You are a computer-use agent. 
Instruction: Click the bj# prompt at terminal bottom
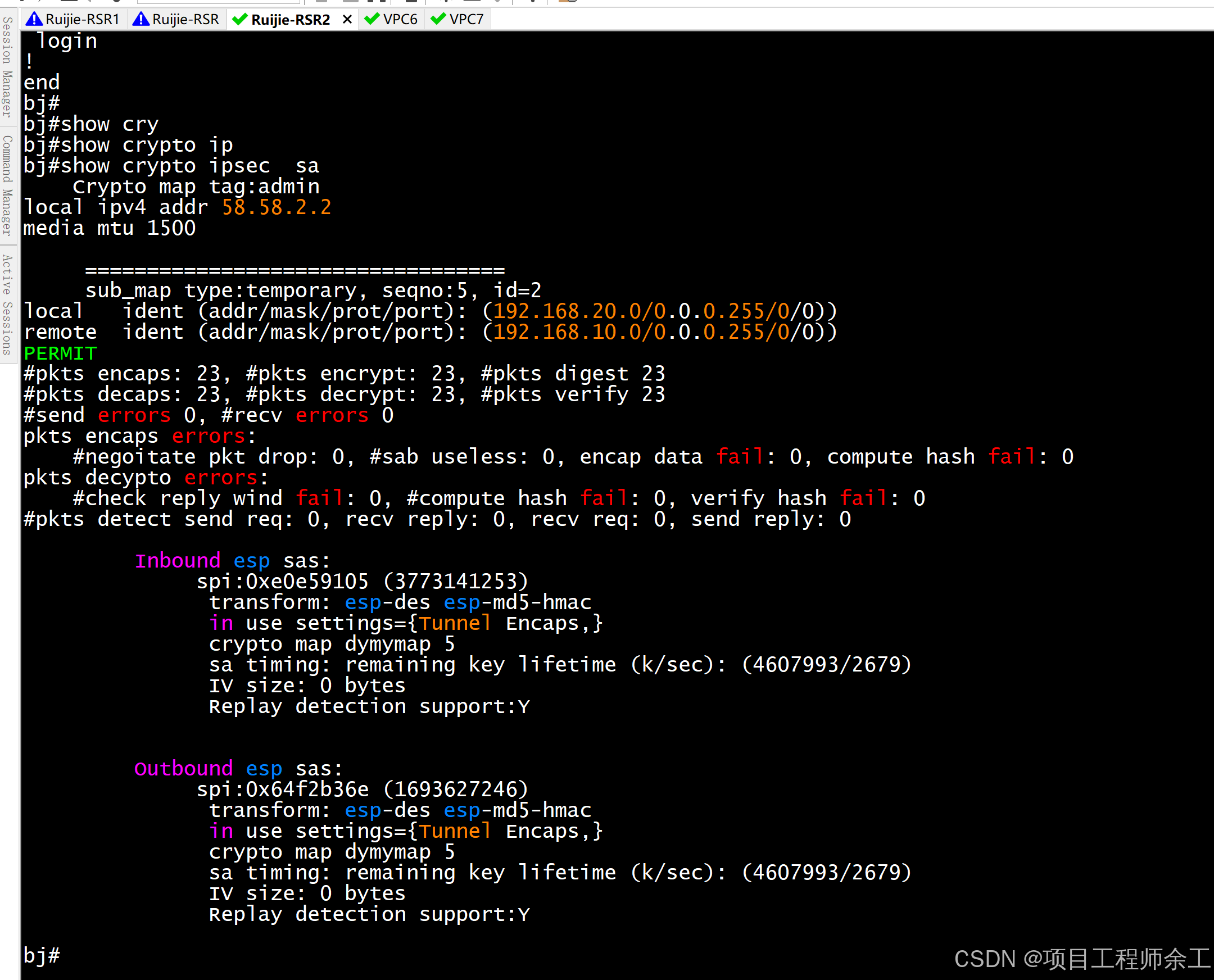tap(42, 955)
